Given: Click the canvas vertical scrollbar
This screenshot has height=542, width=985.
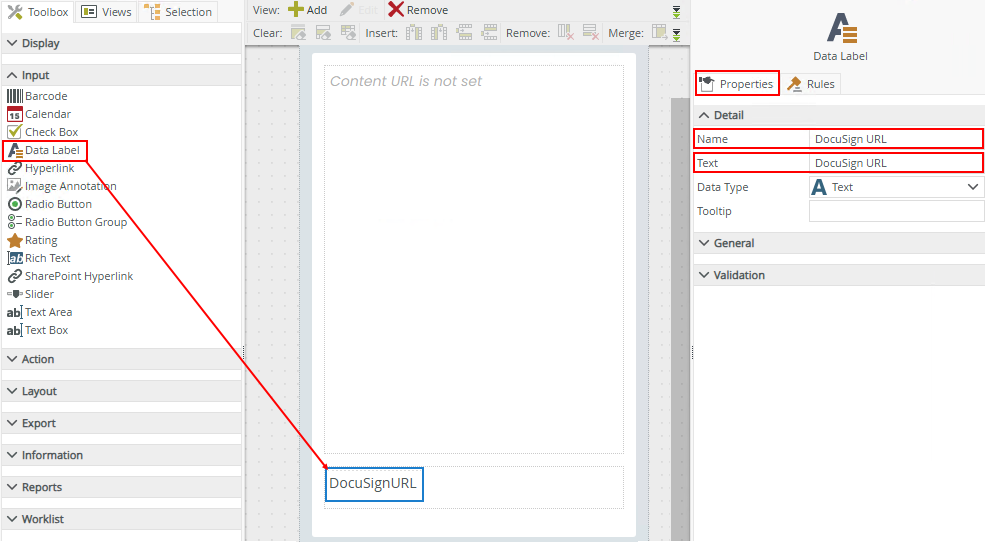Looking at the screenshot, I should coord(680,317).
